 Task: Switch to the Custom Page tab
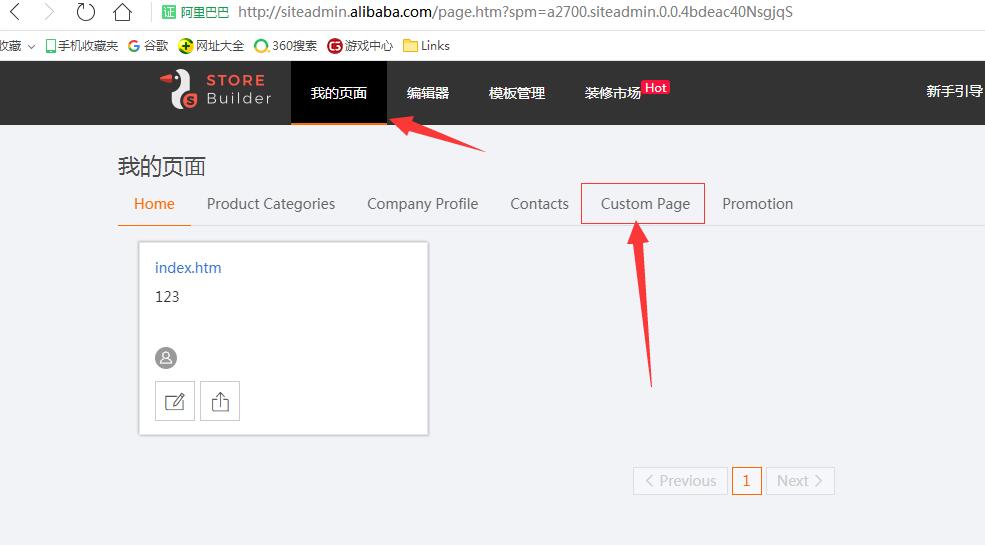coord(644,204)
